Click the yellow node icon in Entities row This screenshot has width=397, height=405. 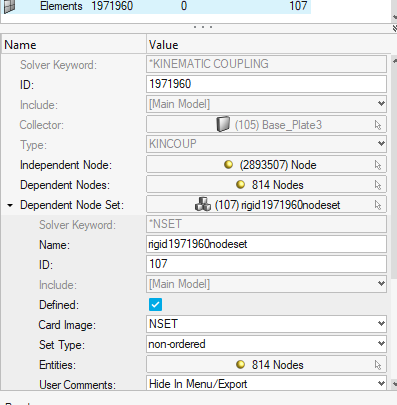pos(240,365)
